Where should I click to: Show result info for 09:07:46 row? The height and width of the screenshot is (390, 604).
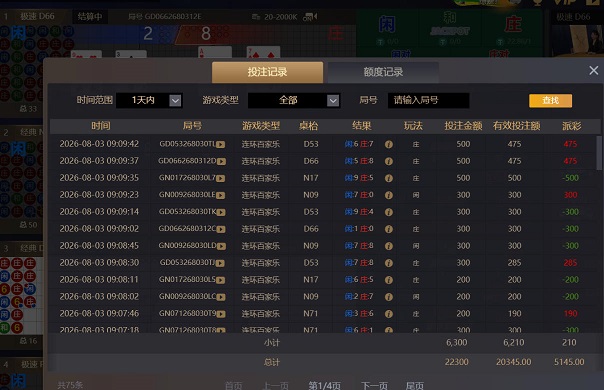pos(389,314)
